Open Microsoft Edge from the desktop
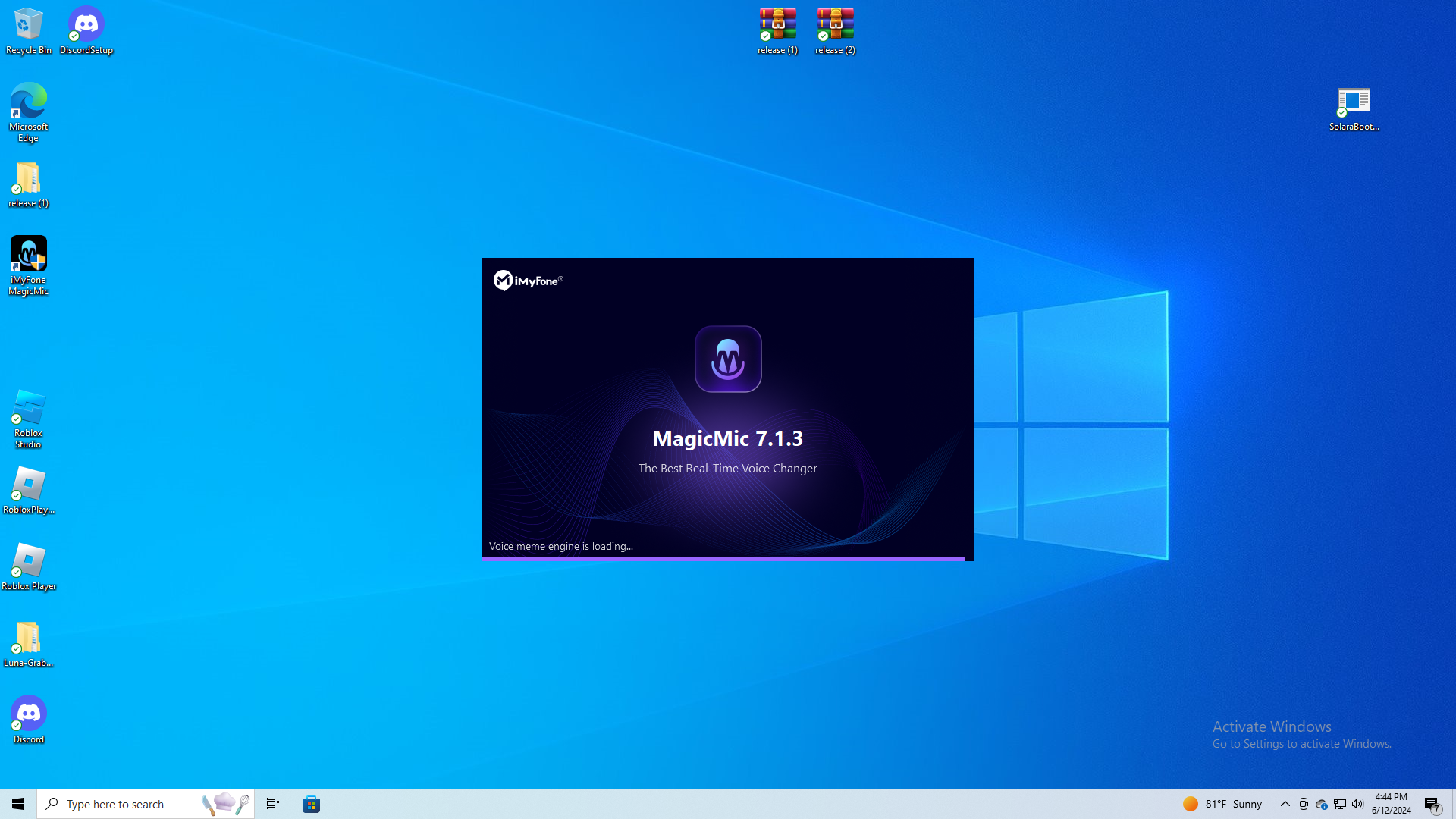 click(x=28, y=111)
